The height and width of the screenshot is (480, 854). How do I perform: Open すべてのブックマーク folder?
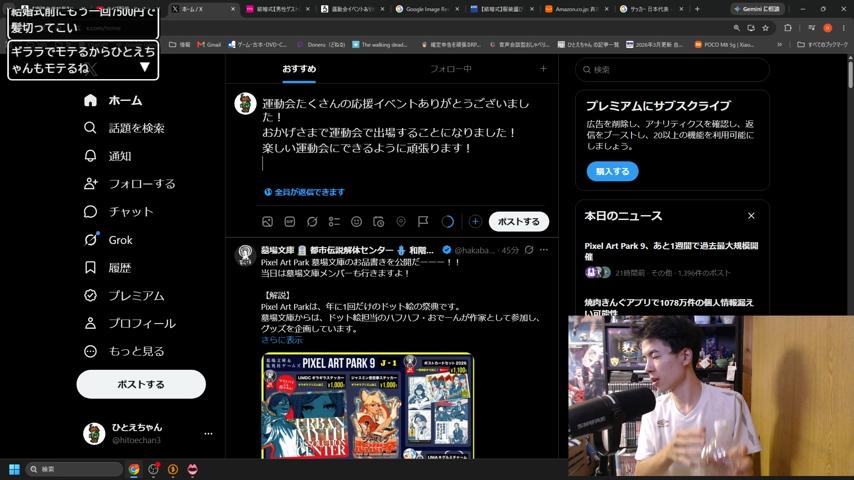click(x=822, y=45)
